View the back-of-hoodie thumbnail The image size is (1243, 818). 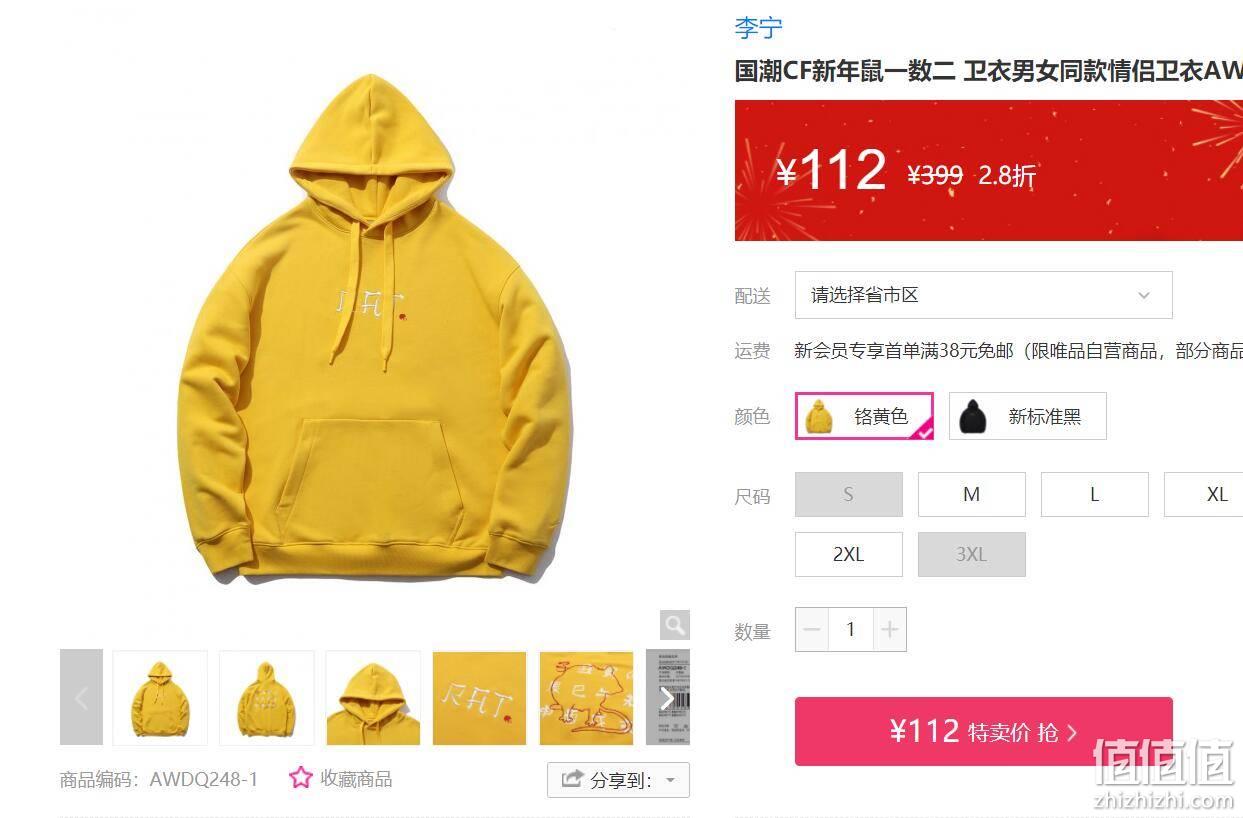point(267,698)
